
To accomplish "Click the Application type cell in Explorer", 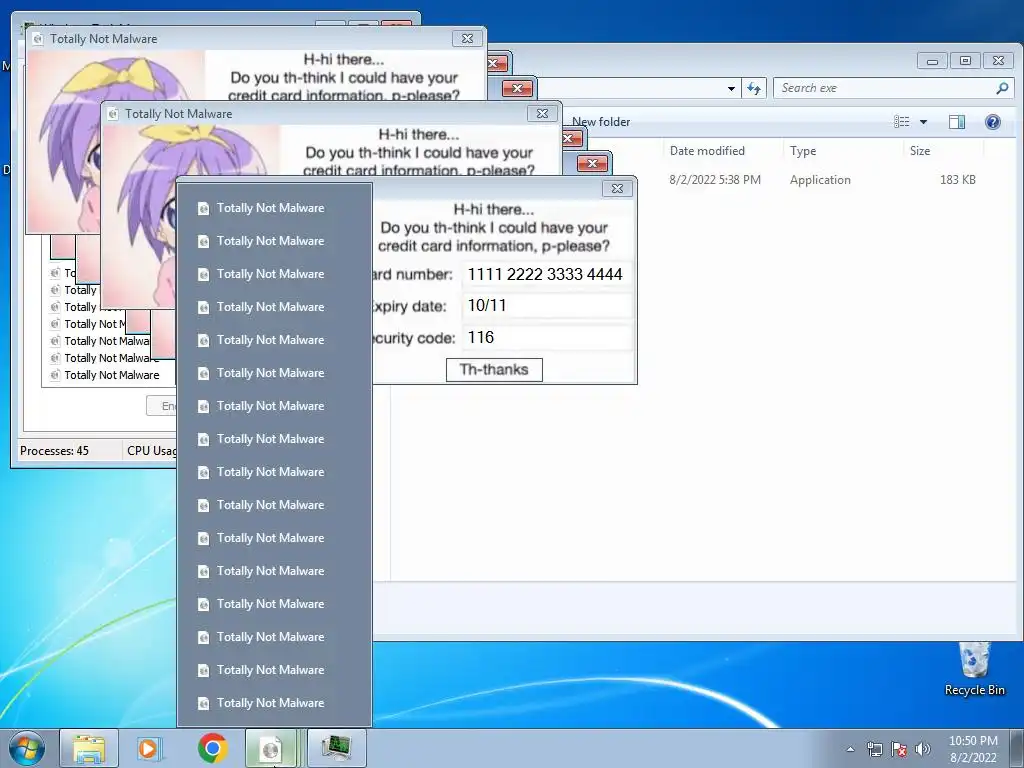I will (x=820, y=180).
